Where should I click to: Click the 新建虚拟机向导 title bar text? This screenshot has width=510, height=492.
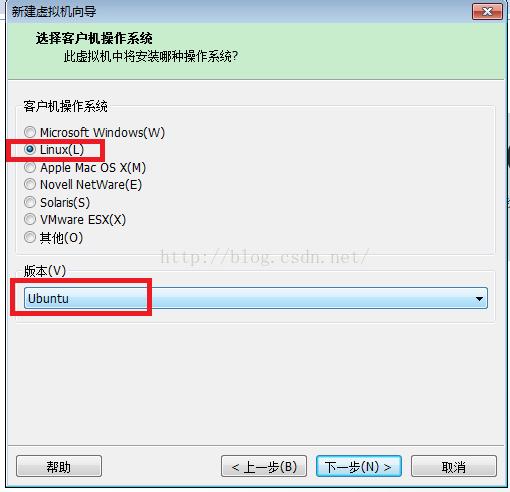[x=54, y=12]
